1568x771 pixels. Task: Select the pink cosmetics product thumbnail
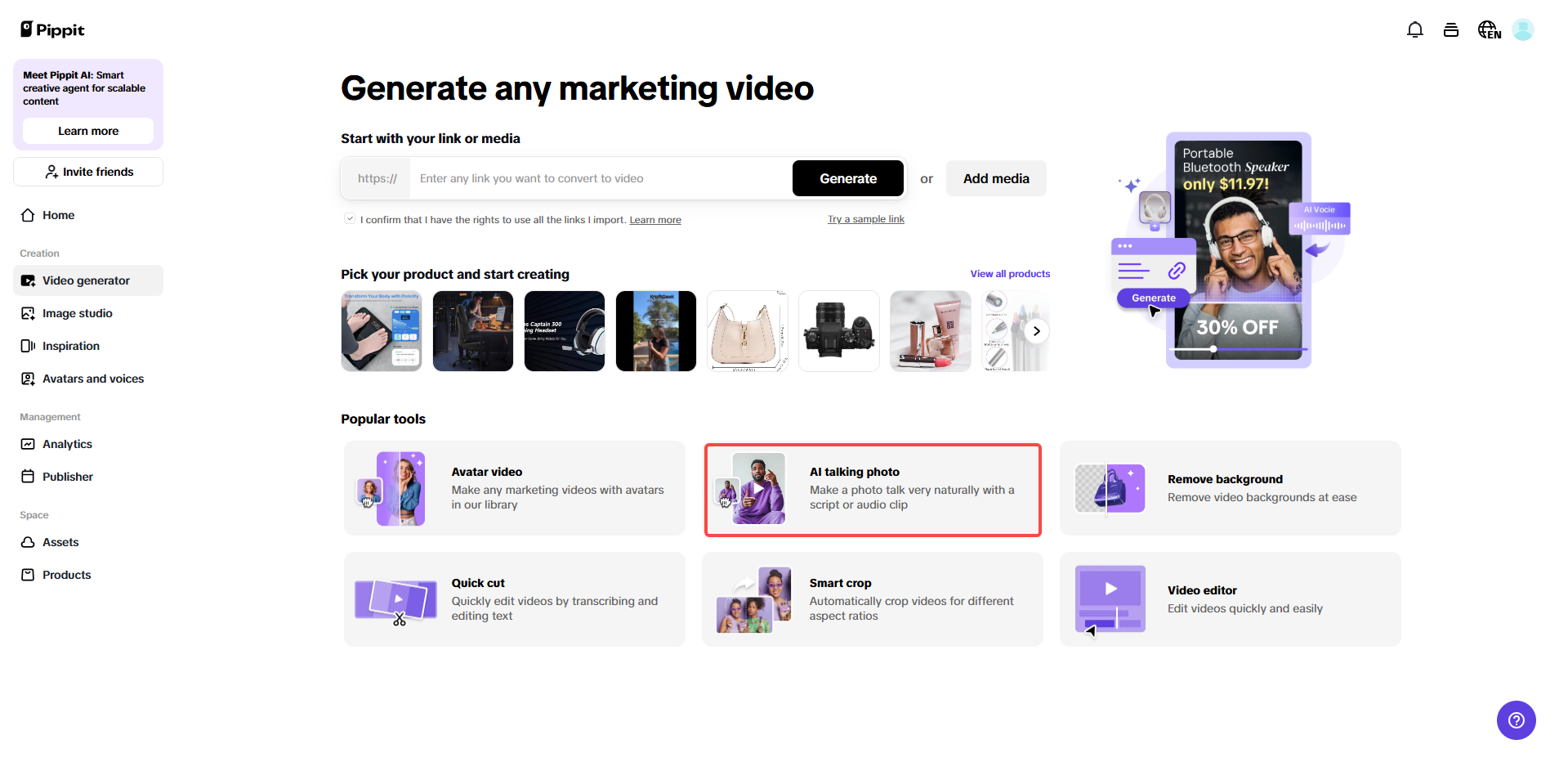[x=931, y=331]
